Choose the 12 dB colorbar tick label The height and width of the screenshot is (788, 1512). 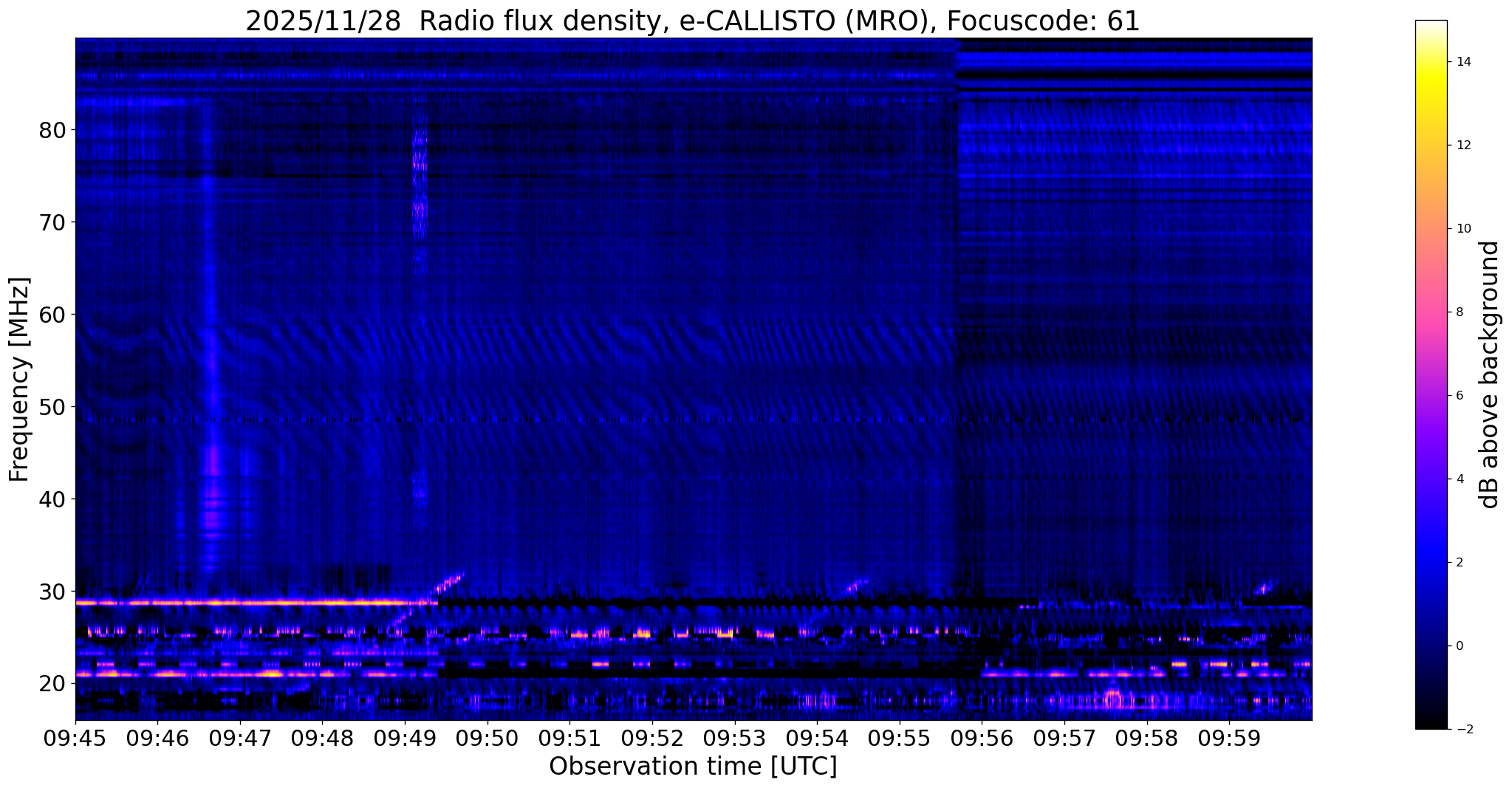(1465, 145)
